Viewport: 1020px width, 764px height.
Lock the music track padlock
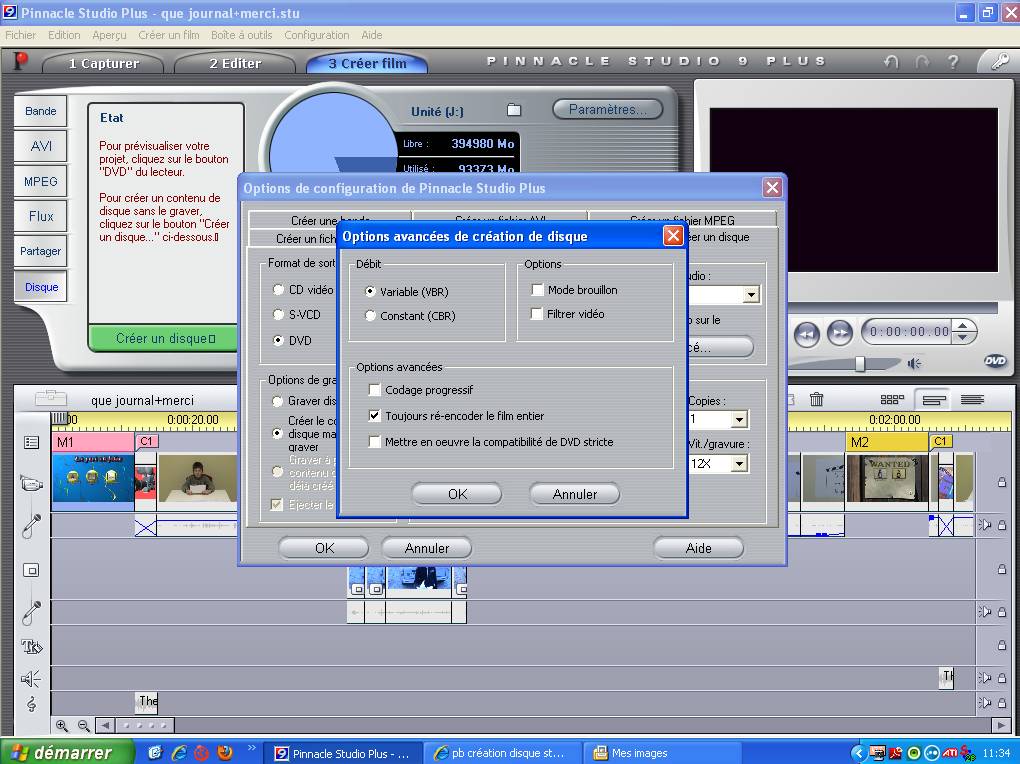coord(1002,703)
